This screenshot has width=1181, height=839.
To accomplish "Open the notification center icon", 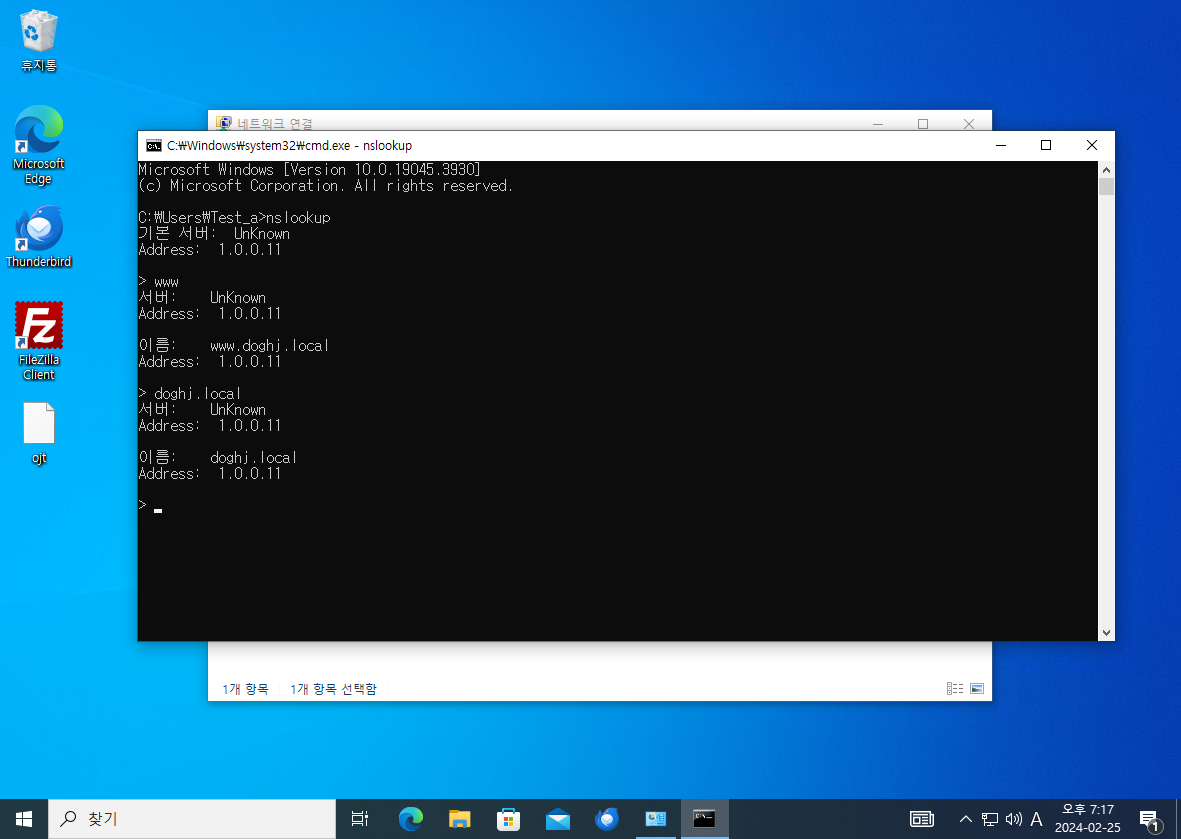I will (x=1149, y=819).
